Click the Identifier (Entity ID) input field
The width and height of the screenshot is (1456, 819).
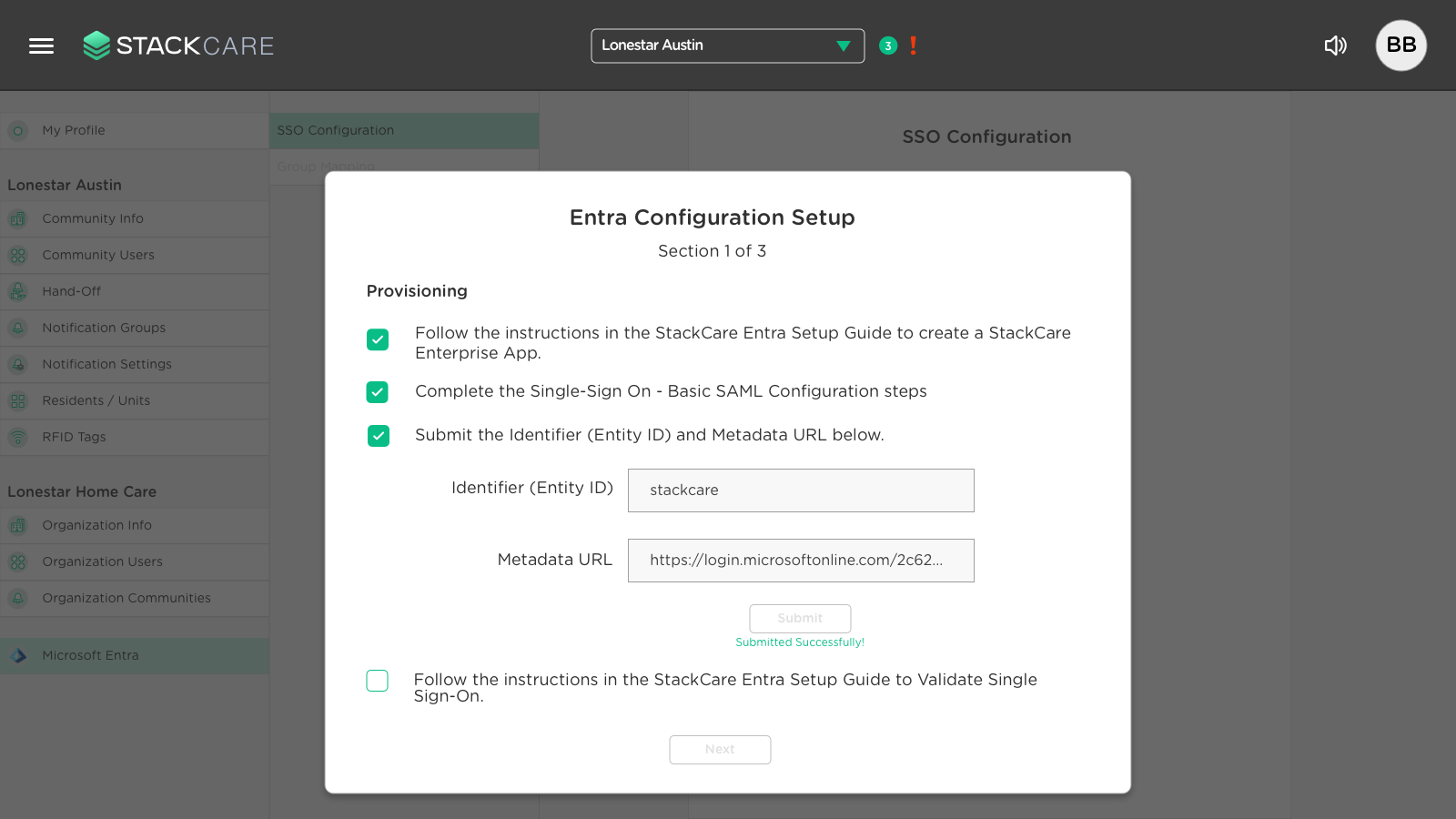(x=801, y=490)
